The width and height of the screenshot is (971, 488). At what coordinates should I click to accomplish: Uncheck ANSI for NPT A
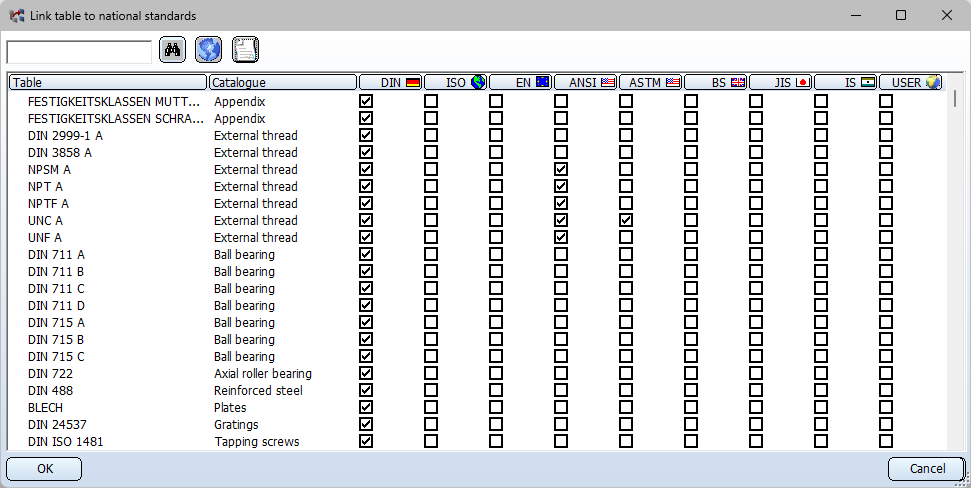(561, 186)
